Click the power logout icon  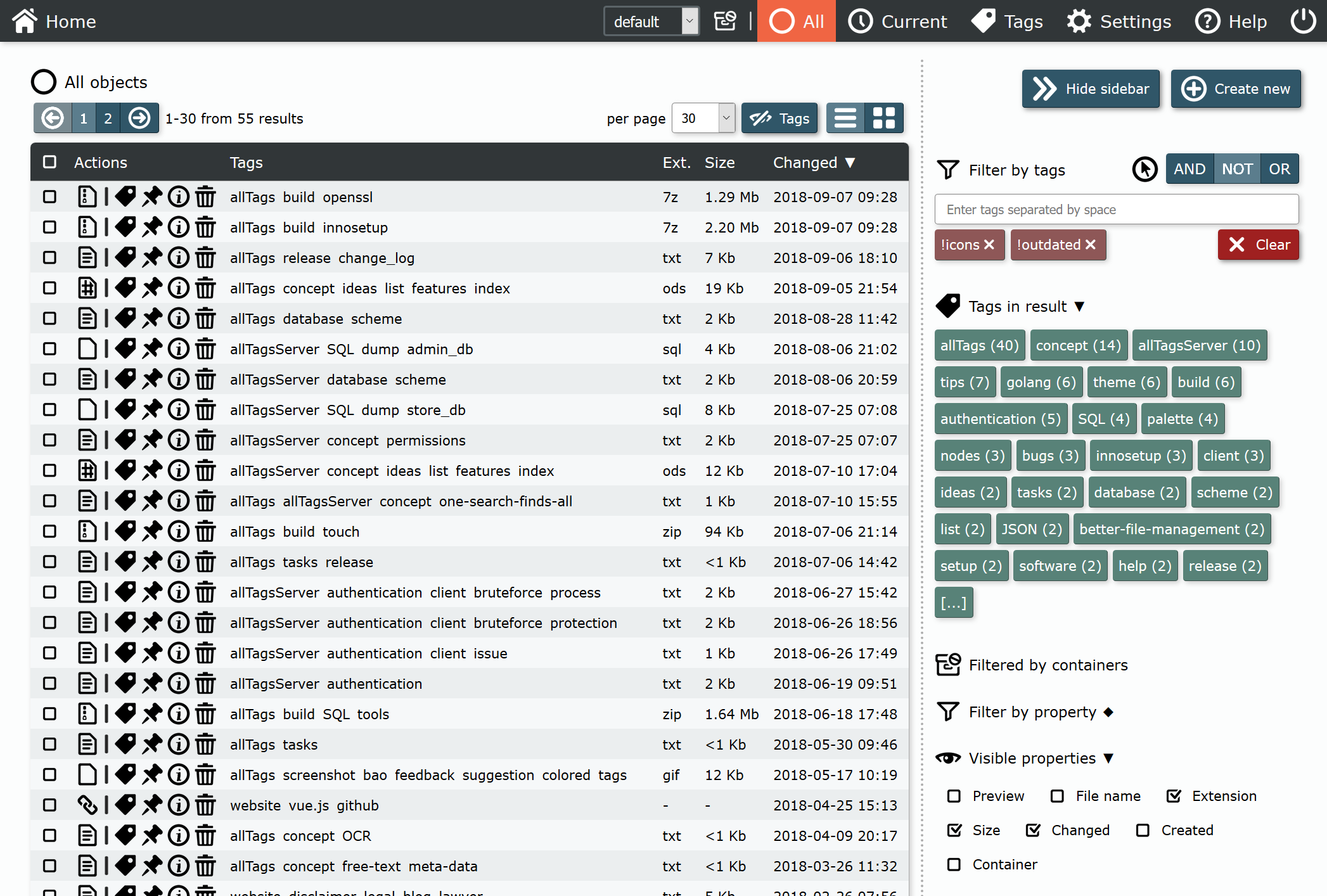(1303, 21)
